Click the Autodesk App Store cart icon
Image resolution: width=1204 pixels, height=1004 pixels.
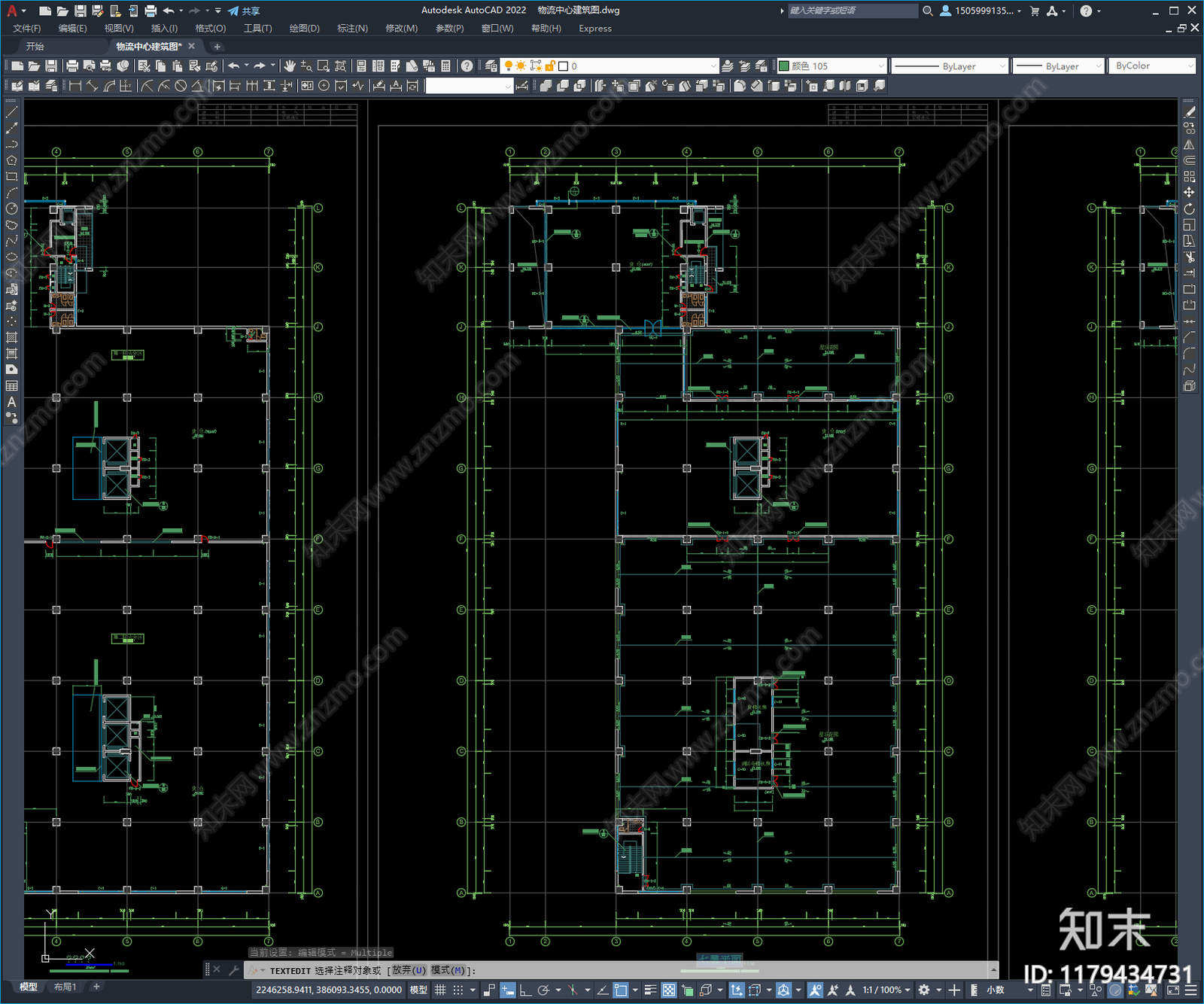(1035, 11)
